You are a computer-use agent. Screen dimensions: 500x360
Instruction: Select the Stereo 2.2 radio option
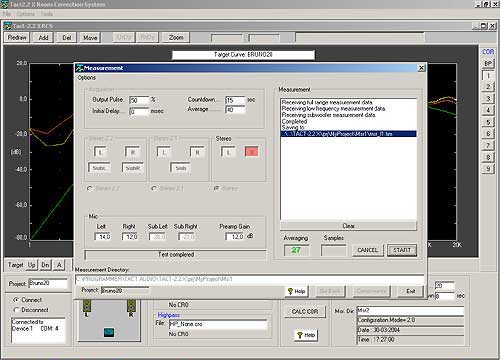(89, 188)
